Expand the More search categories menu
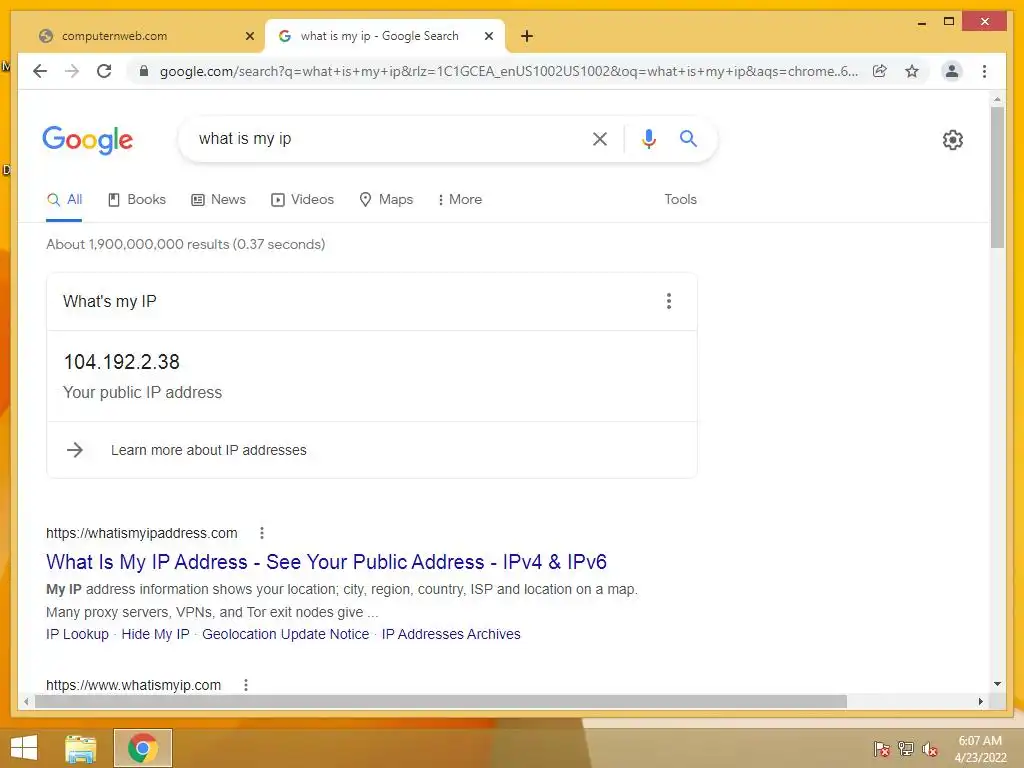1024x768 pixels. coord(460,200)
